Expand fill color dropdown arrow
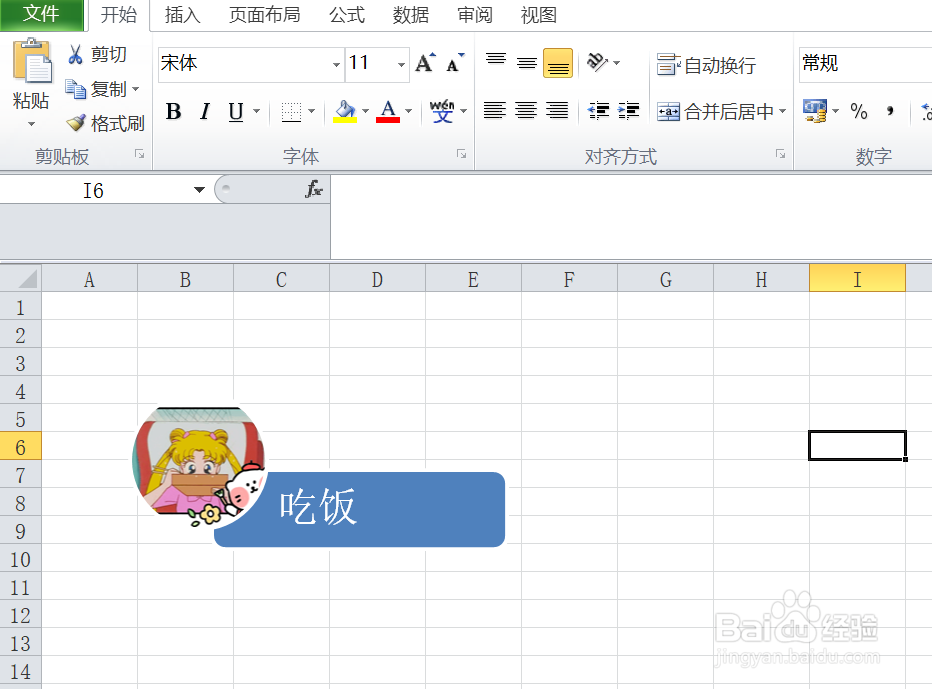932x689 pixels. tap(365, 111)
